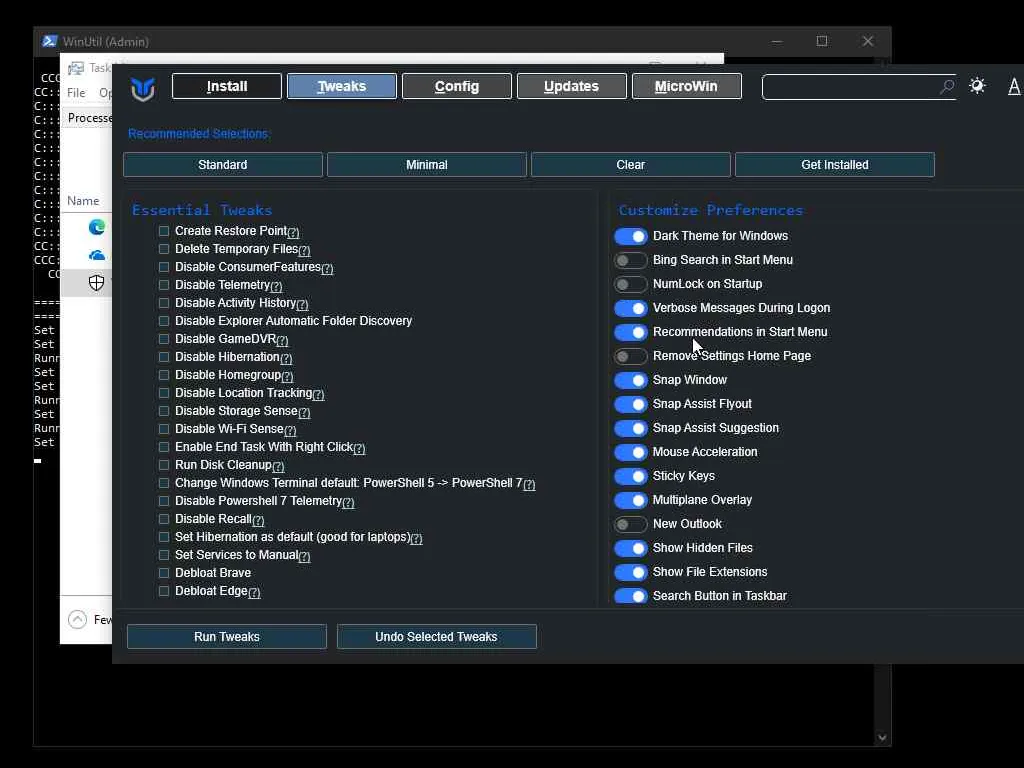Click the search magnifier icon
Screen dimensions: 1024x768
(946, 86)
